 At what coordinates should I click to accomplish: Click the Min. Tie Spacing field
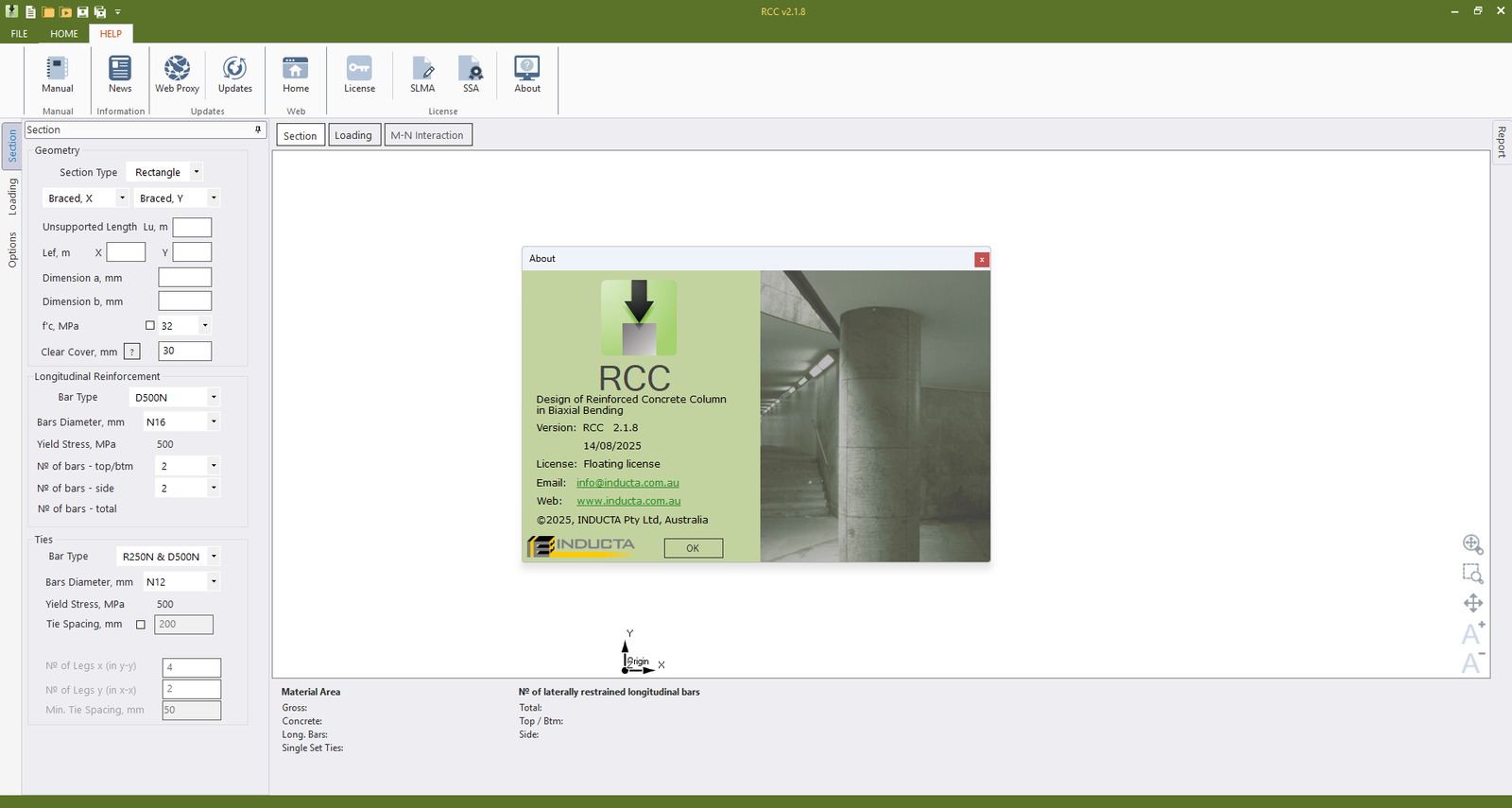[x=191, y=710]
